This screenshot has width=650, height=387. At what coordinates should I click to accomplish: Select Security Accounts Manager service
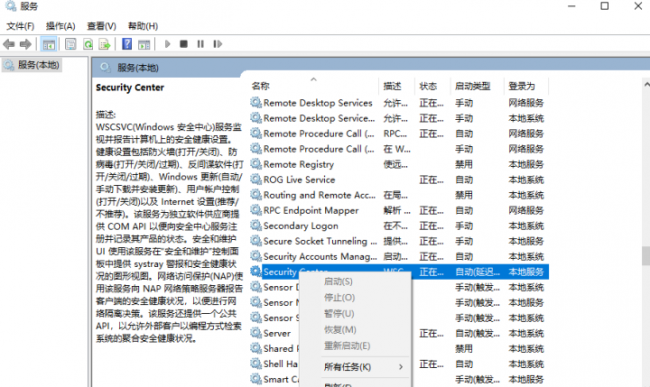pyautogui.click(x=399, y=256)
